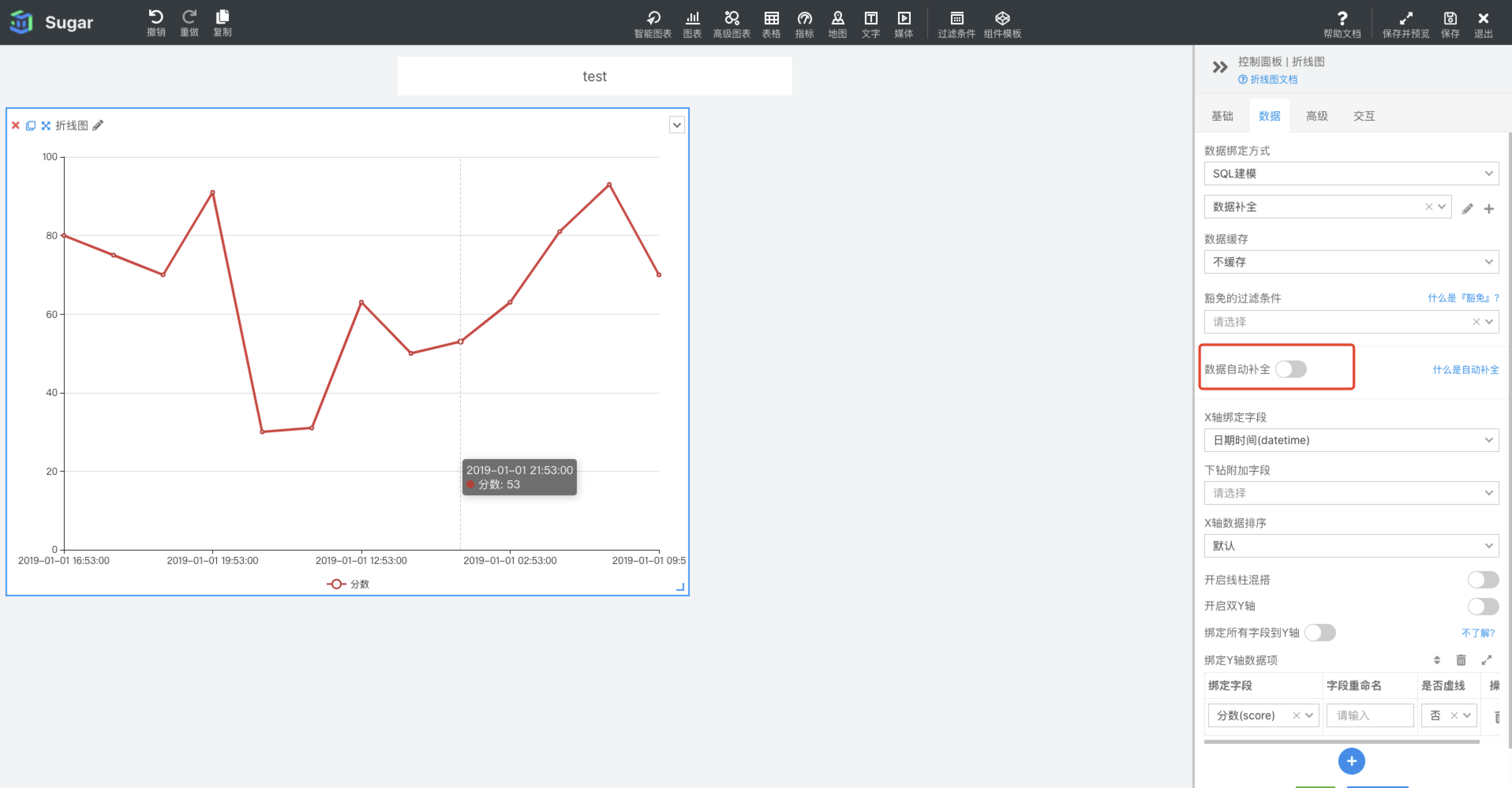Open the 下钻附加字段 dropdown
Screen dimensions: 1512x788
[1351, 493]
